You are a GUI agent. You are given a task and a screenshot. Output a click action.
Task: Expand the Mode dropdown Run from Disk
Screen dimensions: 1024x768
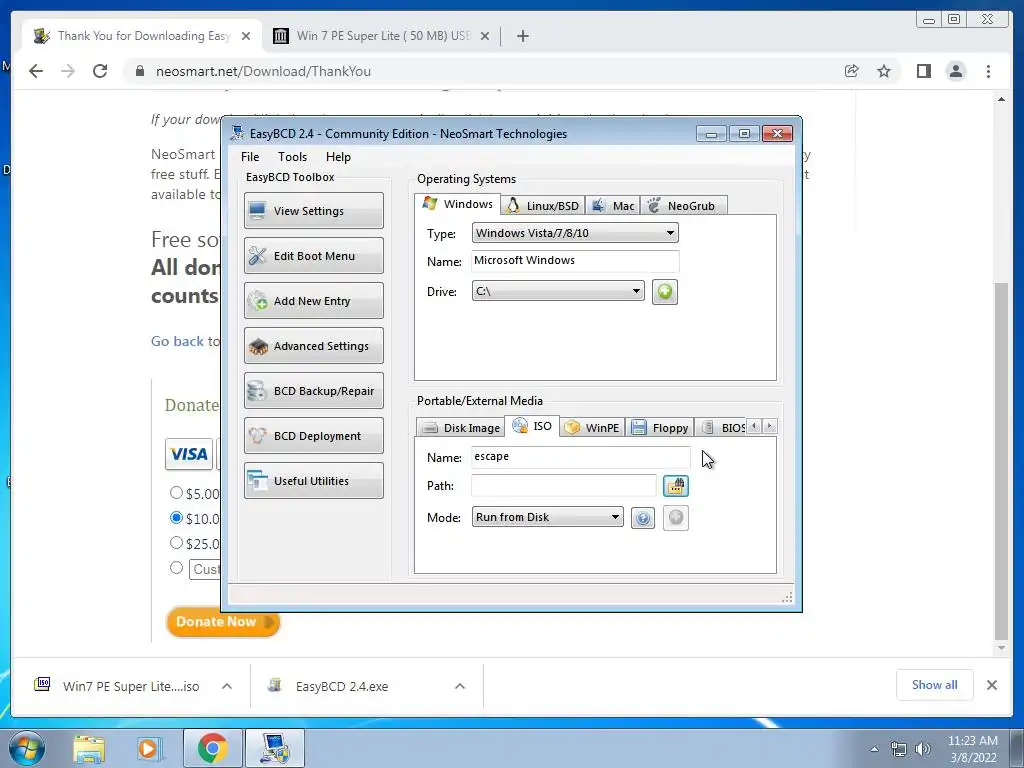548,517
